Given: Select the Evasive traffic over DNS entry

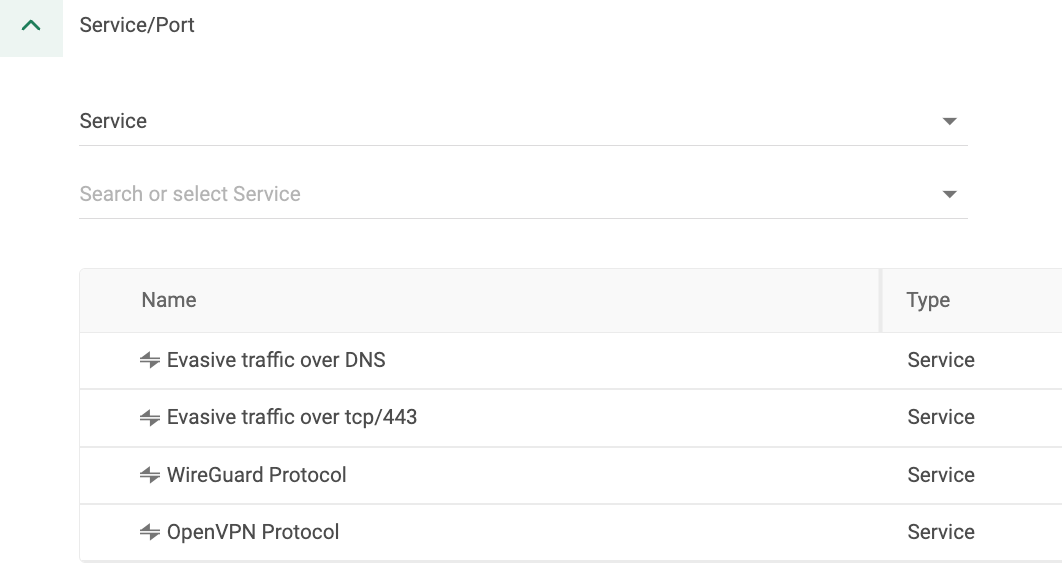Looking at the screenshot, I should (x=274, y=360).
